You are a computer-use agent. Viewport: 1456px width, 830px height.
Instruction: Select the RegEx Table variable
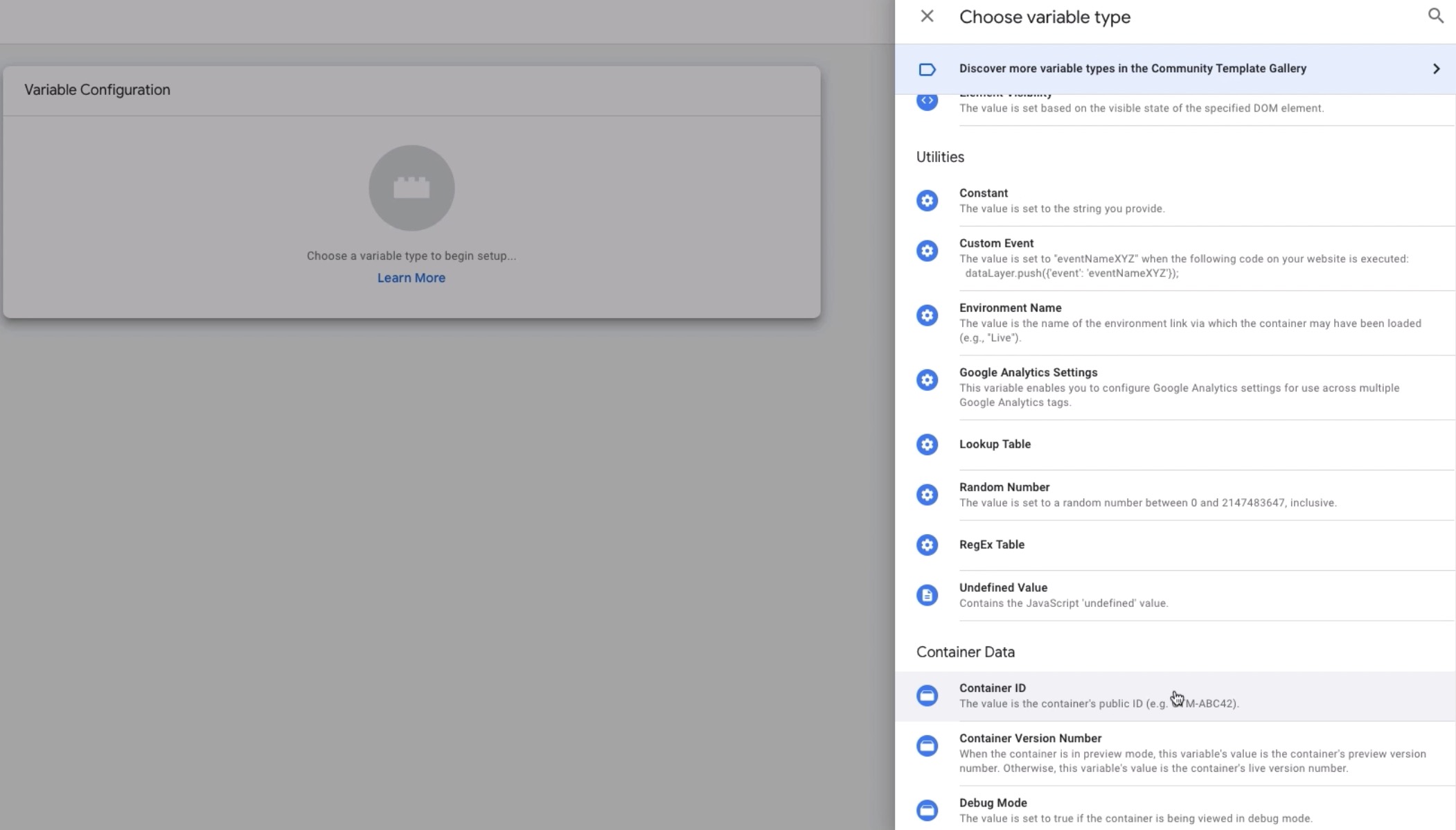point(991,545)
